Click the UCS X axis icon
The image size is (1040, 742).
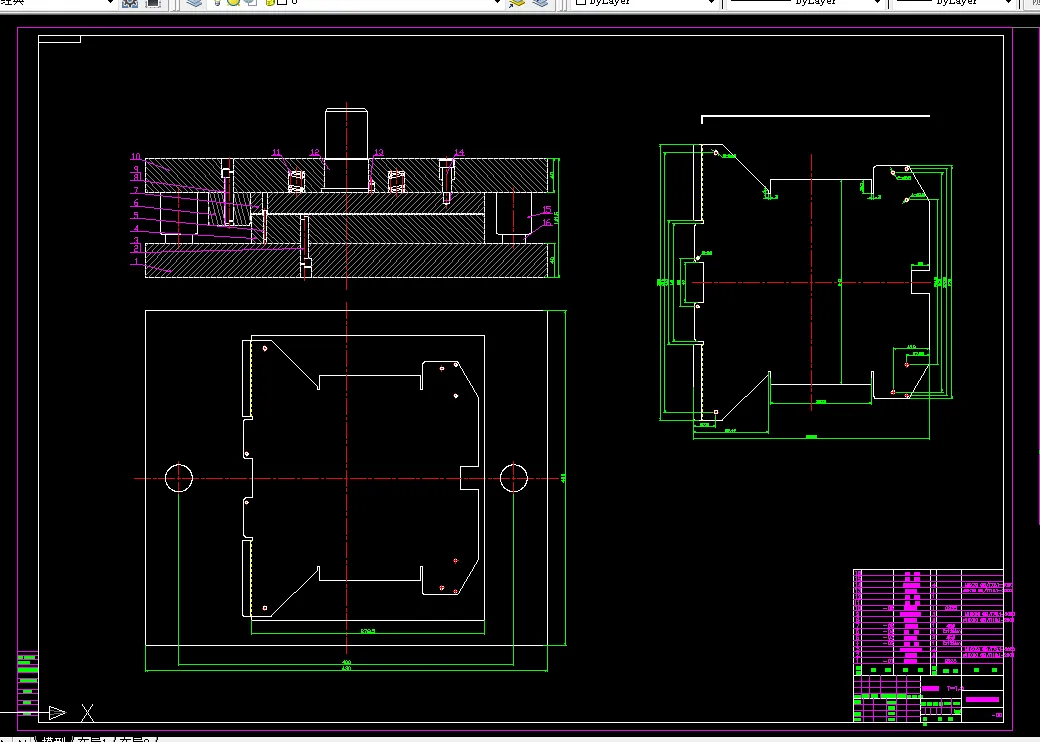click(x=88, y=713)
